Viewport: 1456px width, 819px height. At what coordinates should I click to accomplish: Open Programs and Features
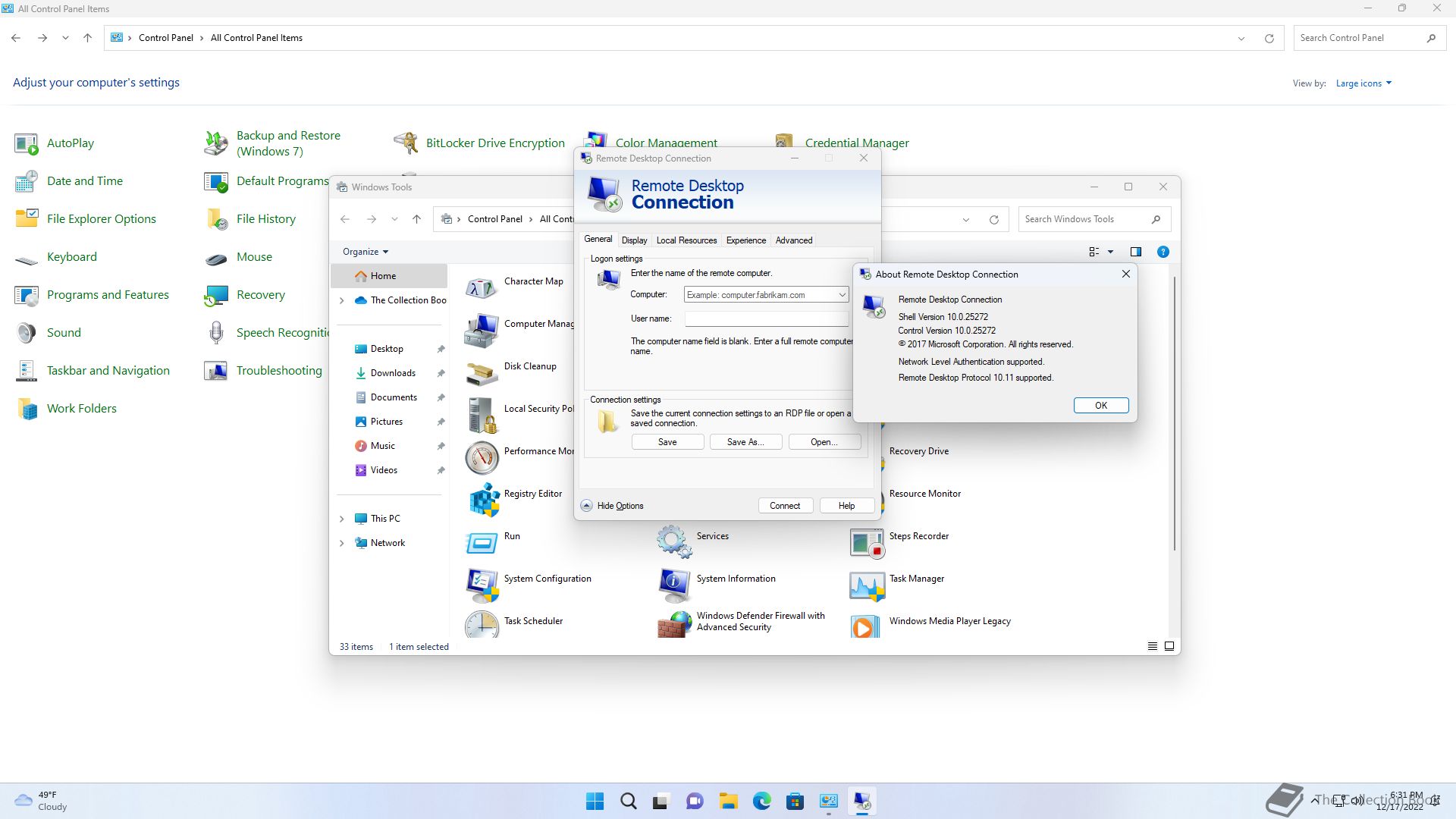coord(92,295)
